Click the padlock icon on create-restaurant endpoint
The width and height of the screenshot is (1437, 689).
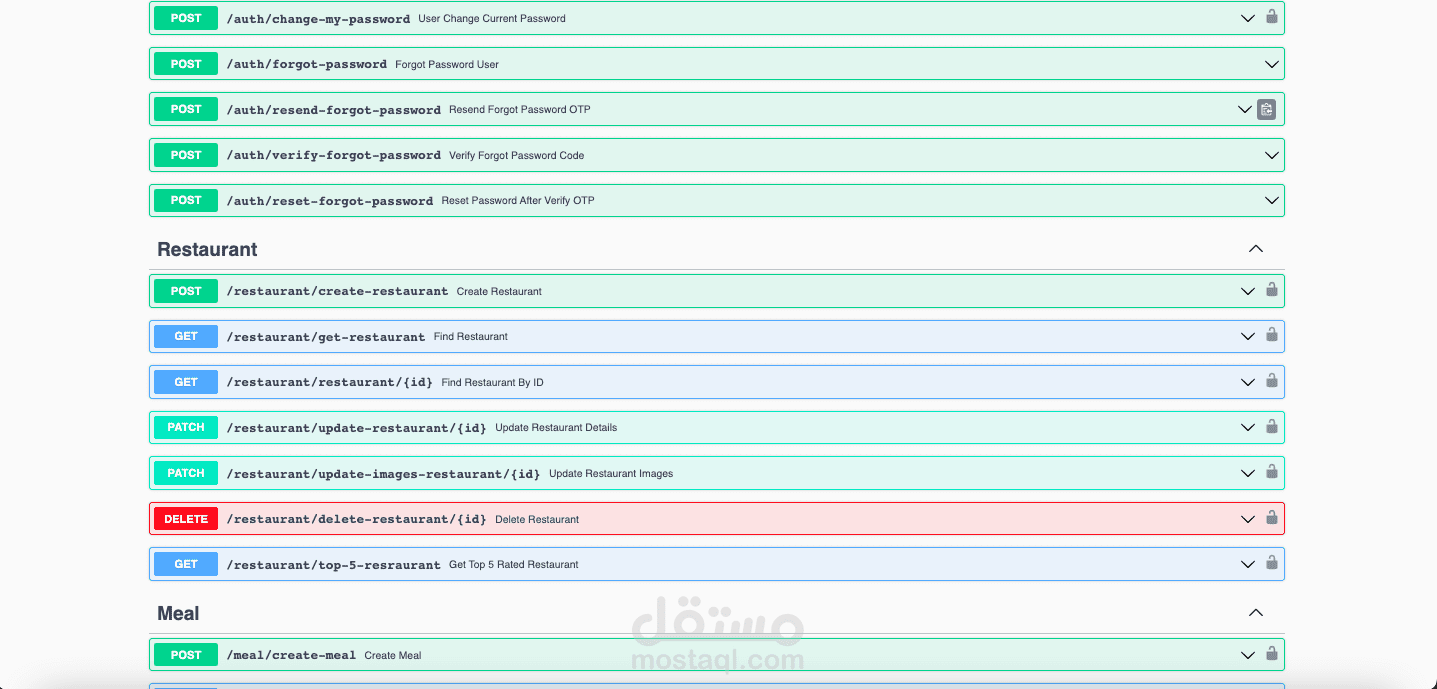tap(1271, 290)
